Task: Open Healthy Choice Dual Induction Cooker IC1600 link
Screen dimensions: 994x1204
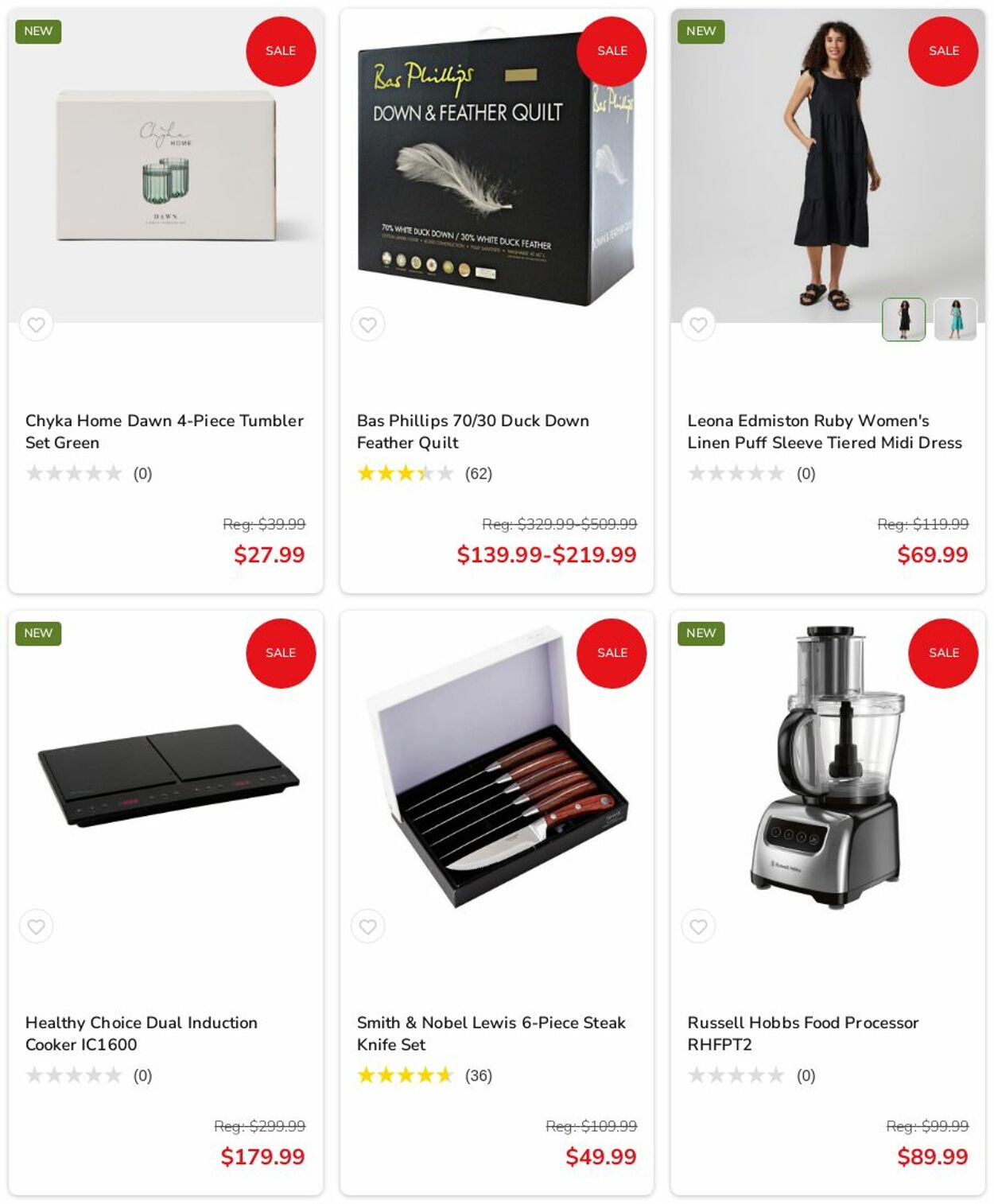Action: (x=142, y=1033)
